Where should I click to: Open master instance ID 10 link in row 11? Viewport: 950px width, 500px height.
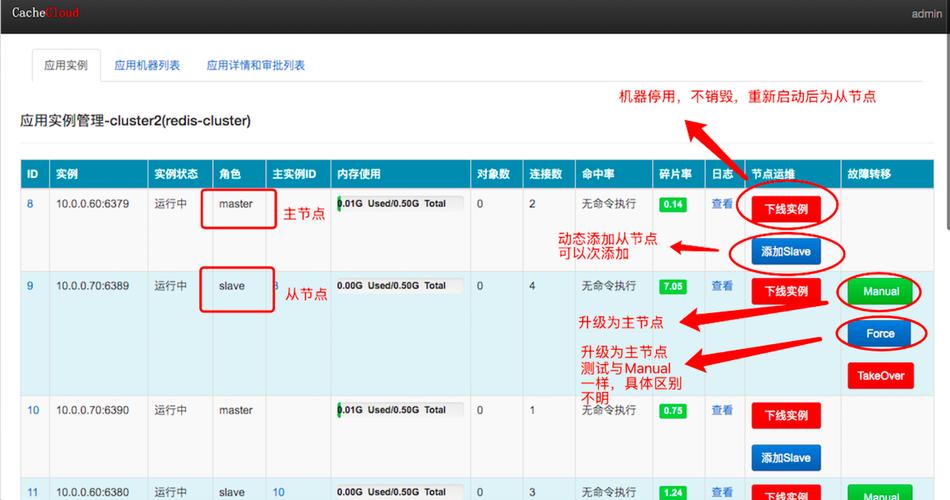tap(278, 492)
